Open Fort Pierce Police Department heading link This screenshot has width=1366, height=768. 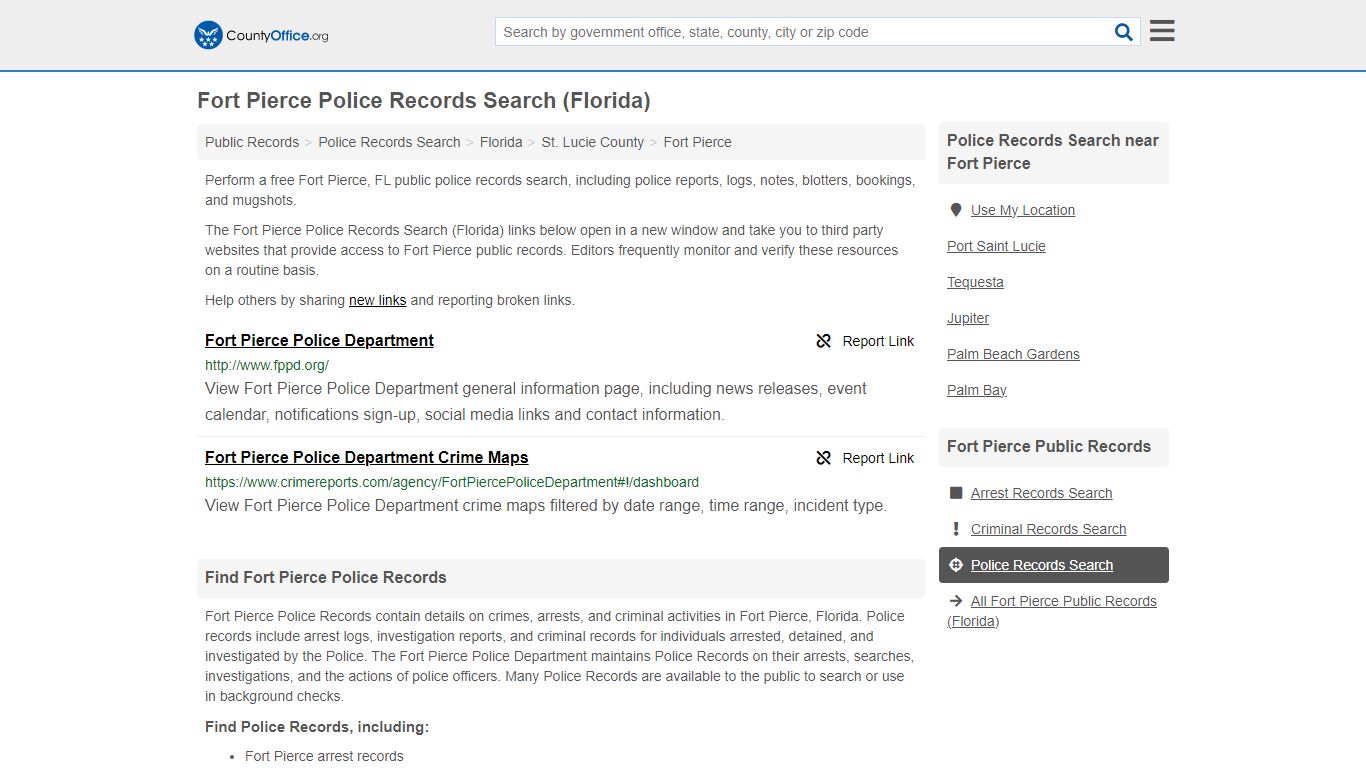(x=319, y=340)
